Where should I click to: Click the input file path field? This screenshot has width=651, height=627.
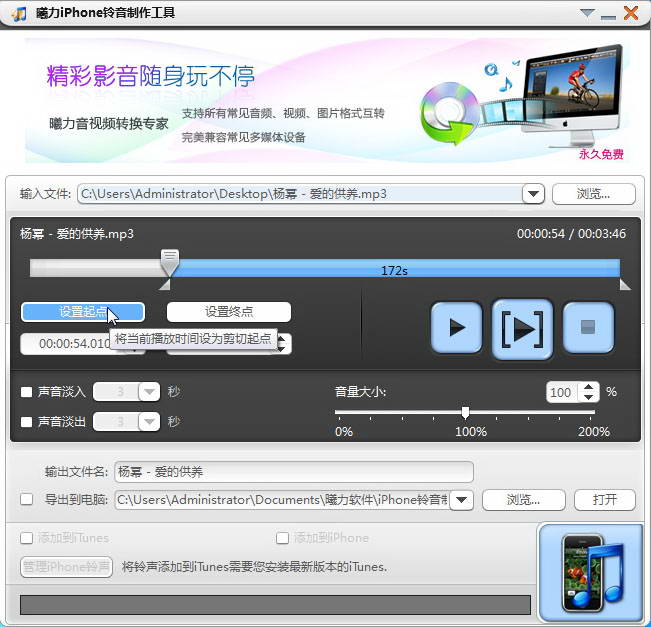point(300,194)
